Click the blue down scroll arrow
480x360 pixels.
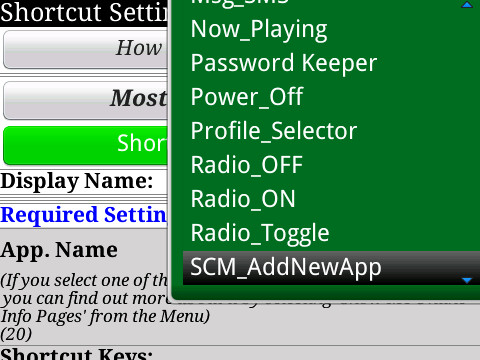(467, 280)
